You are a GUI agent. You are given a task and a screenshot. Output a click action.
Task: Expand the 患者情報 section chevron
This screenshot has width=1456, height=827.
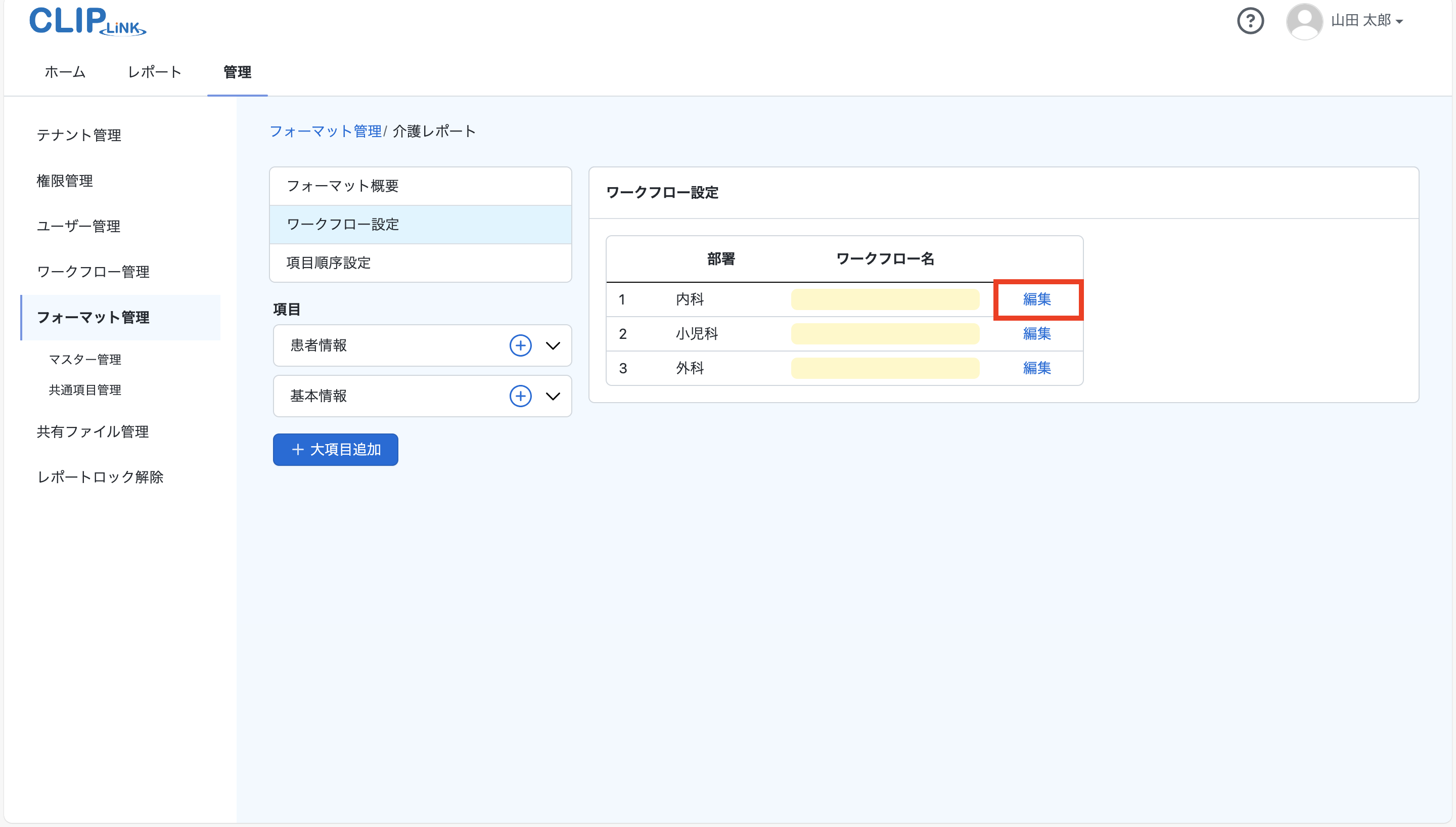coord(553,345)
